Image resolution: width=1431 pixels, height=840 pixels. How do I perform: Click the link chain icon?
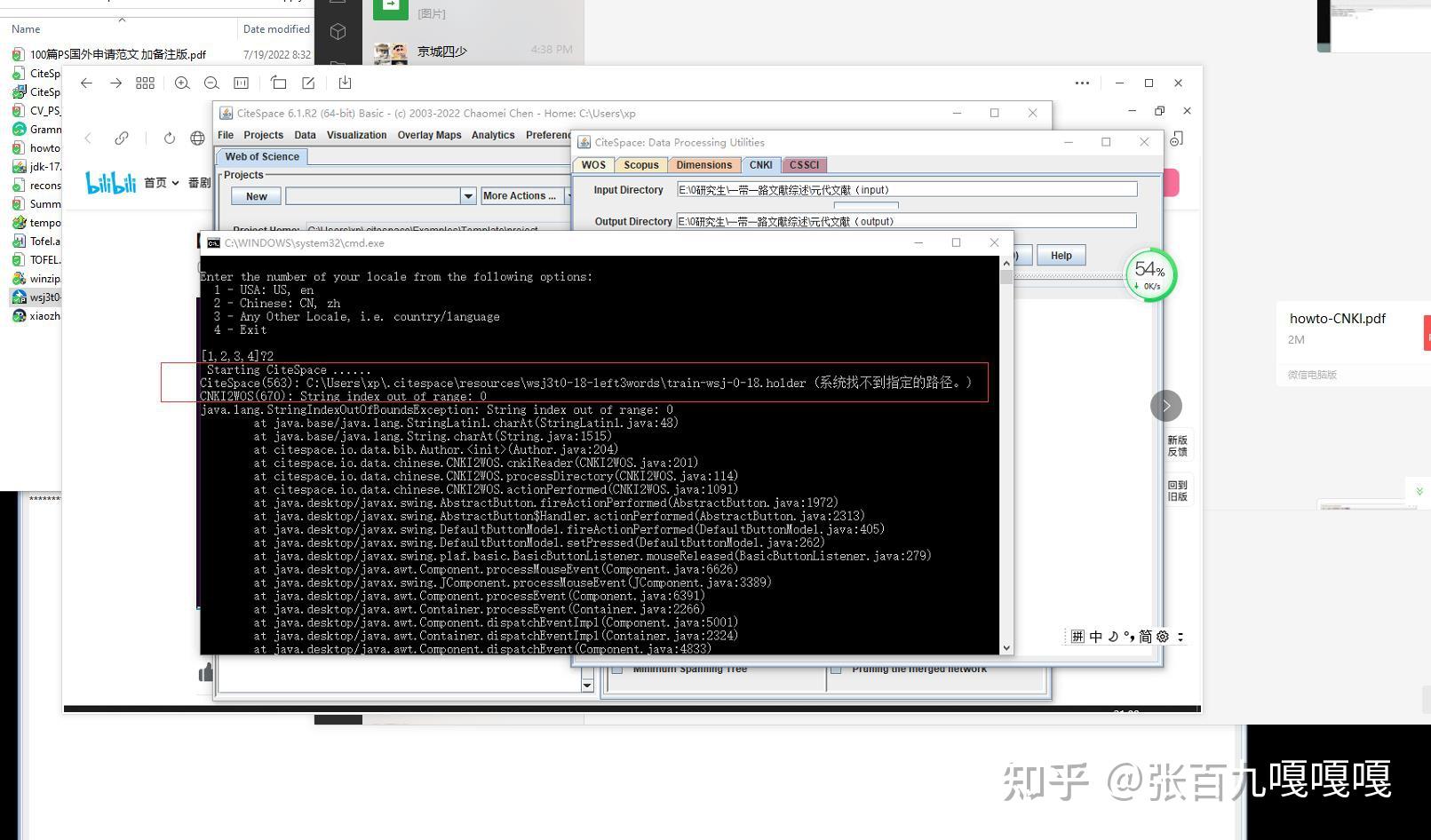coord(122,138)
